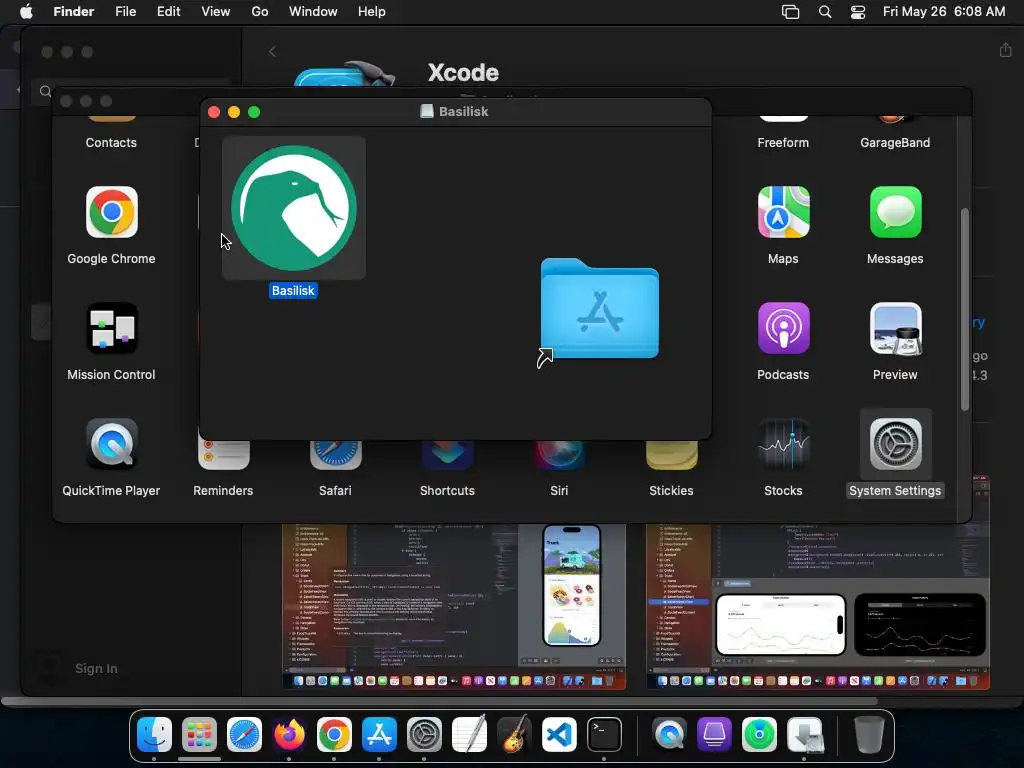Launch Podcasts from Applications window
The width and height of the screenshot is (1024, 768).
point(783,328)
